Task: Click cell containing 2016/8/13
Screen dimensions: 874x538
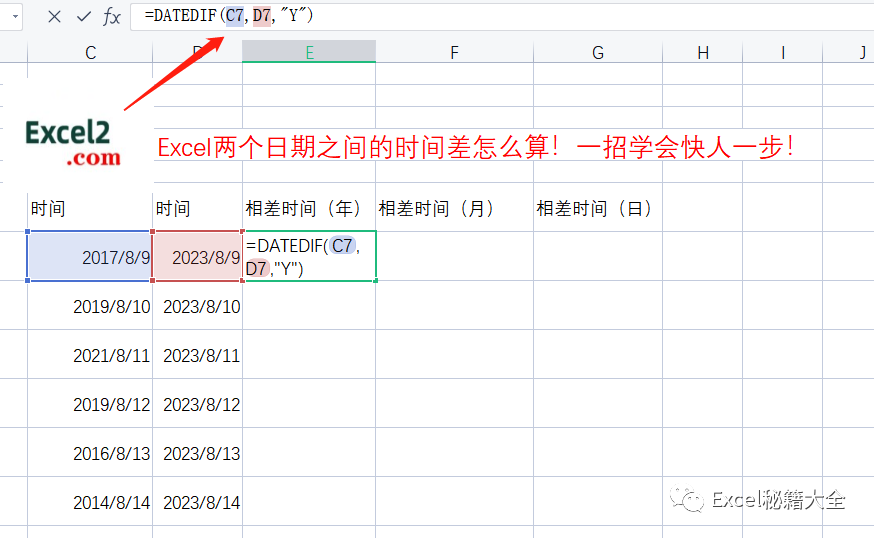Action: coord(90,453)
